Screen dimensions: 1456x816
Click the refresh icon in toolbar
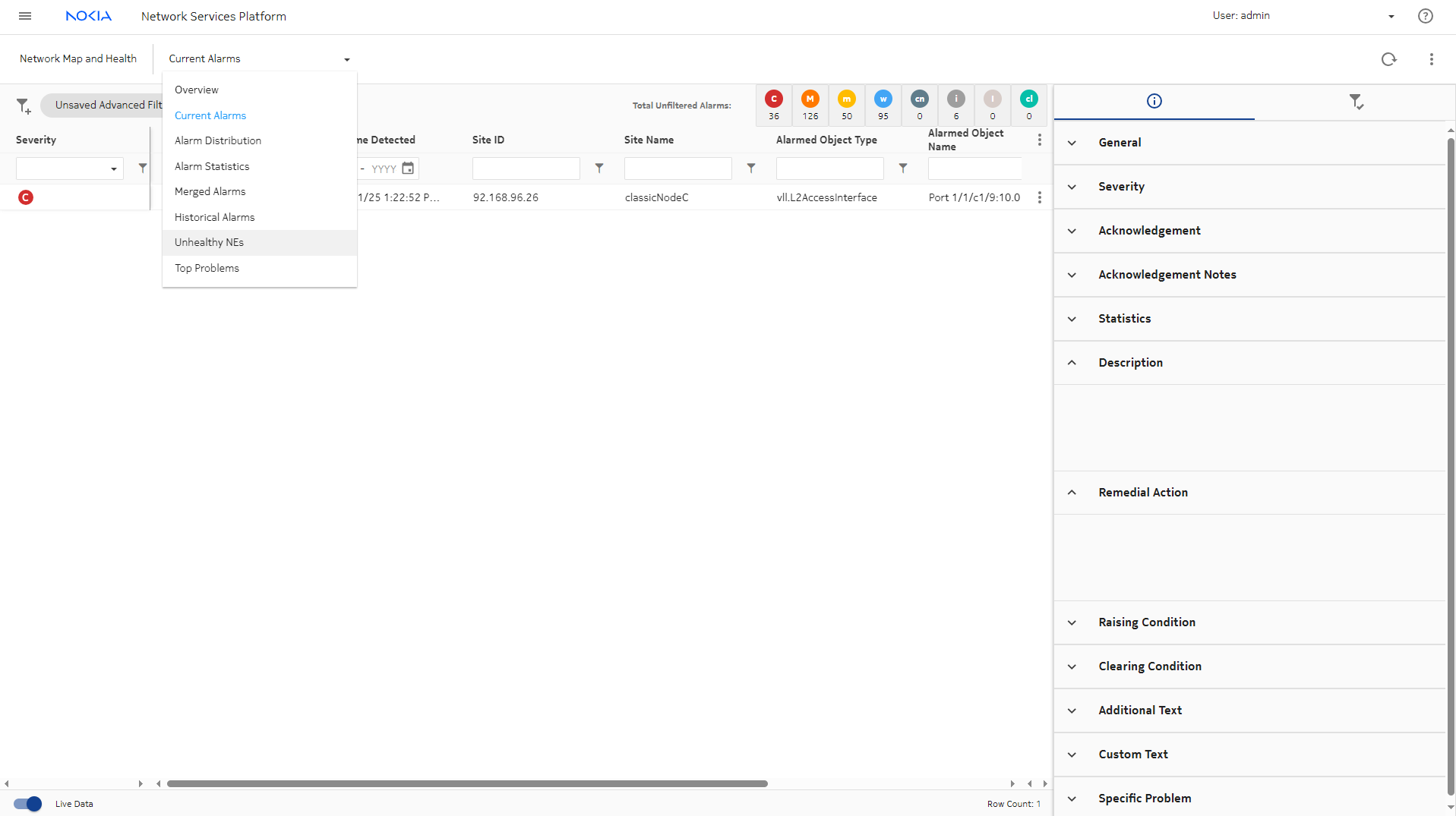(x=1388, y=59)
